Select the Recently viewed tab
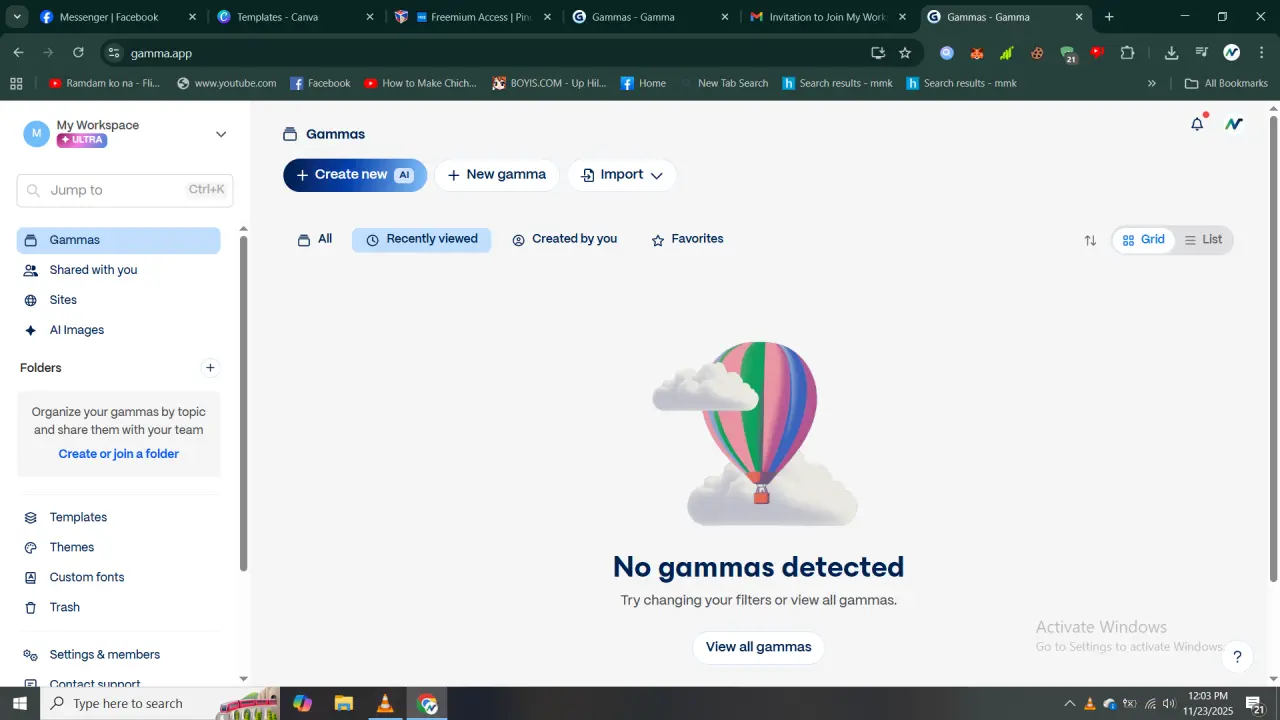 click(x=421, y=240)
